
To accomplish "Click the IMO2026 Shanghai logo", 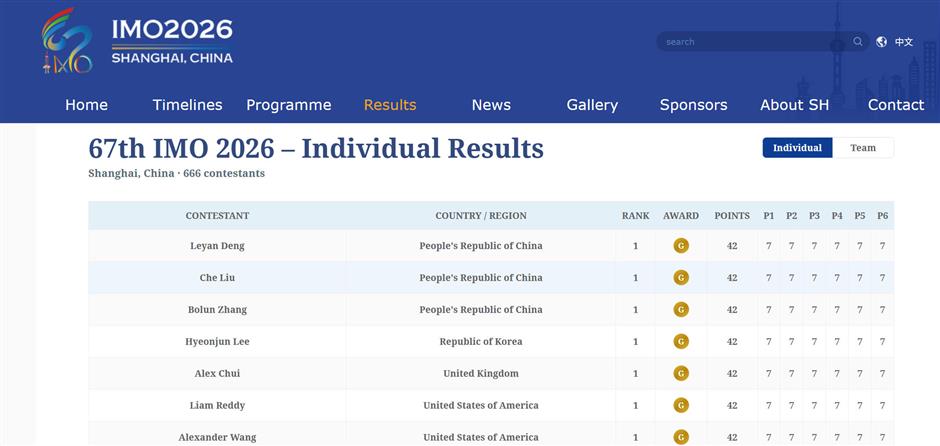I will [137, 40].
